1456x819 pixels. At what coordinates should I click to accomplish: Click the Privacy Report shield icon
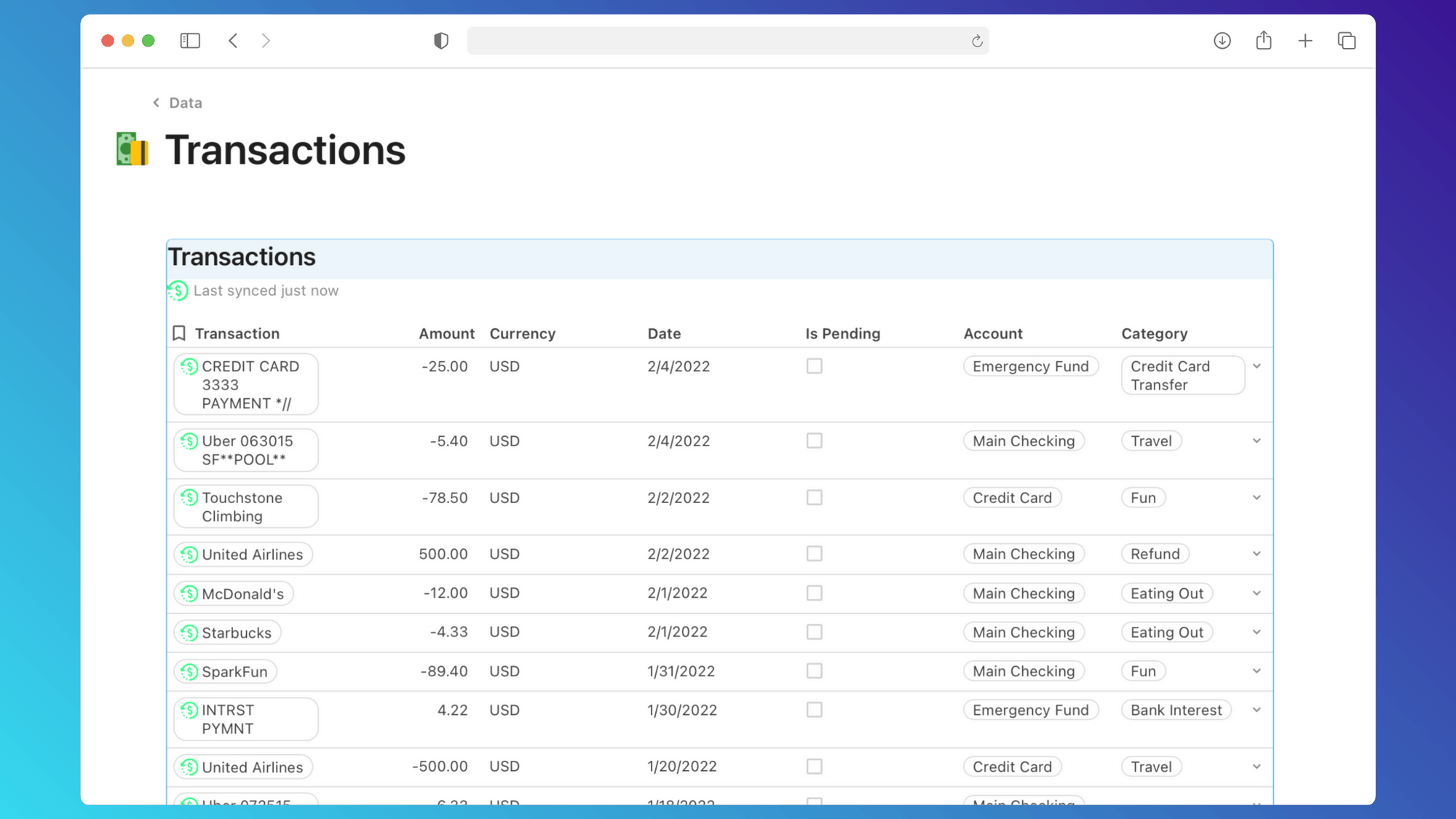point(440,41)
